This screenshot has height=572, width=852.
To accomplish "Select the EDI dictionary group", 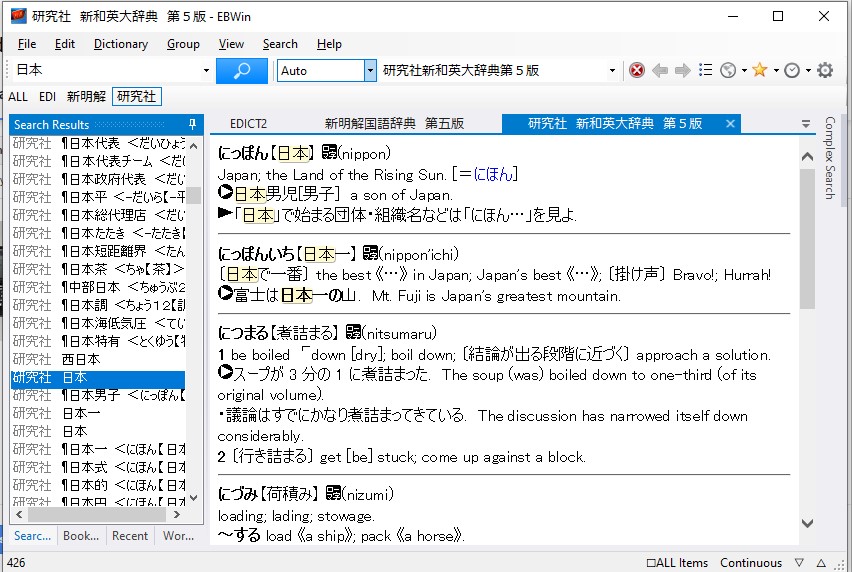I will coord(47,97).
